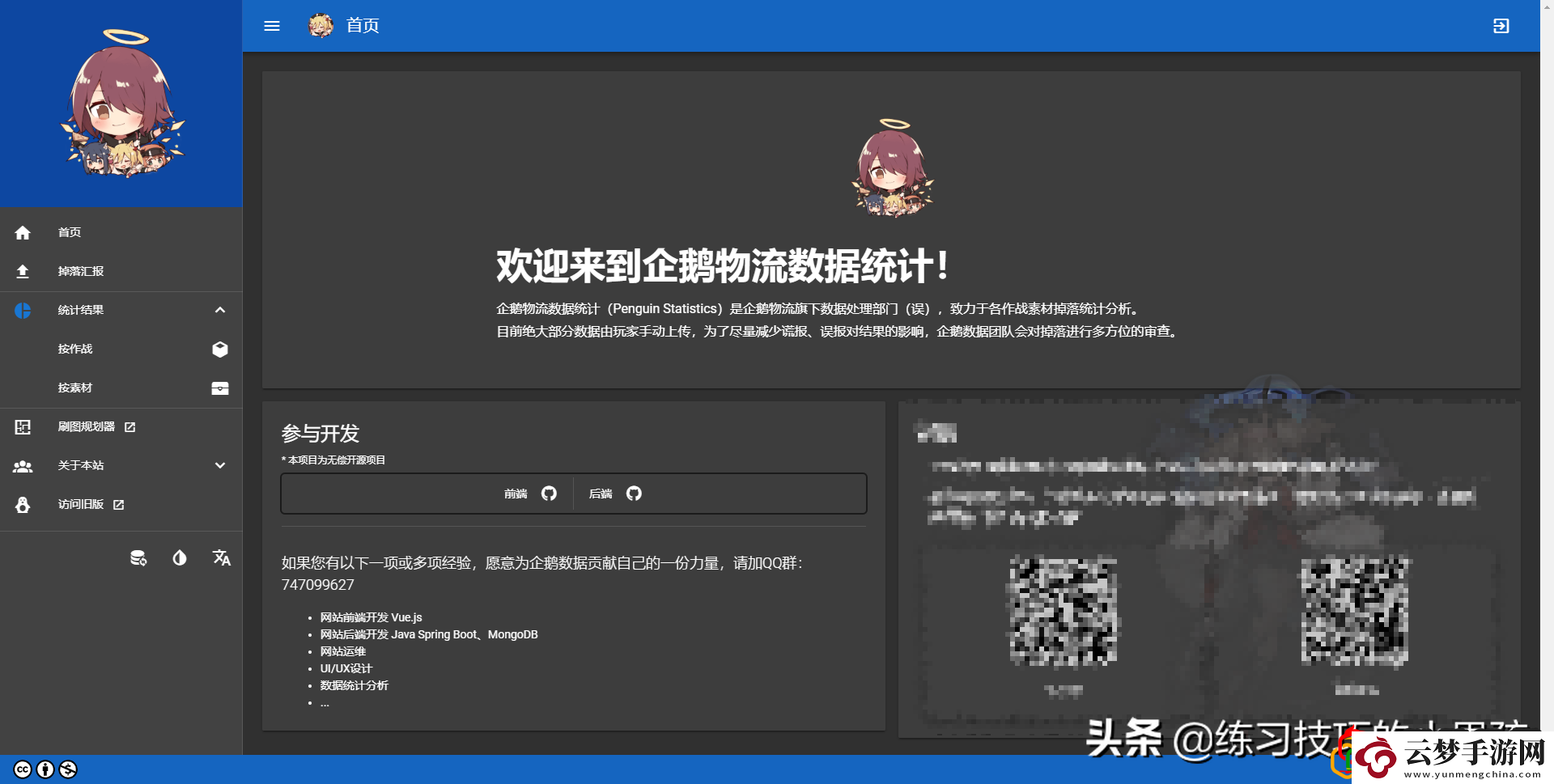Click the chest icon beside 按素材
This screenshot has width=1554, height=784.
[x=220, y=388]
